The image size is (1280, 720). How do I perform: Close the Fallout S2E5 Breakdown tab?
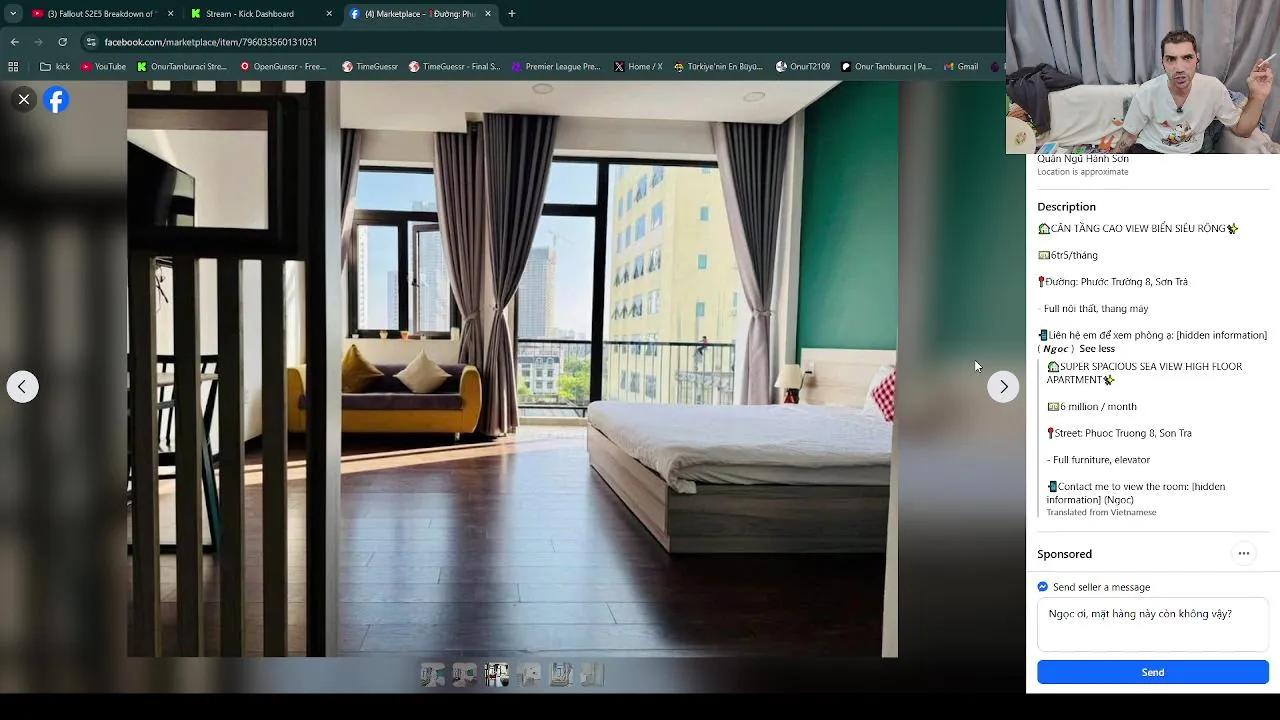click(x=170, y=14)
